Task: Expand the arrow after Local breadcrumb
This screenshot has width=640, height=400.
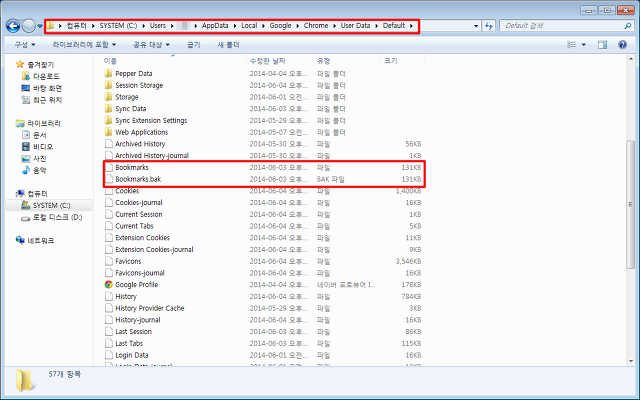Action: [x=264, y=26]
